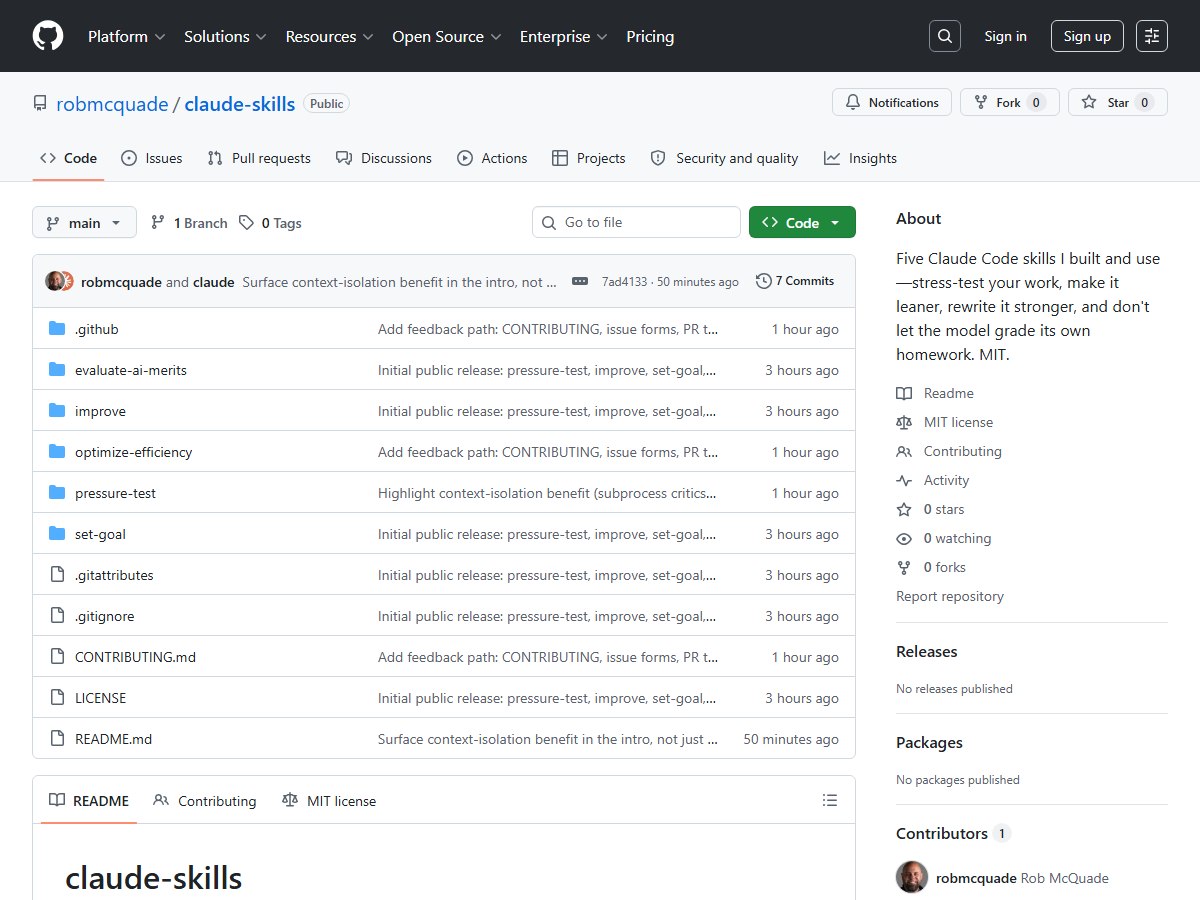The height and width of the screenshot is (900, 1200).
Task: Click Report repository link
Action: [950, 596]
